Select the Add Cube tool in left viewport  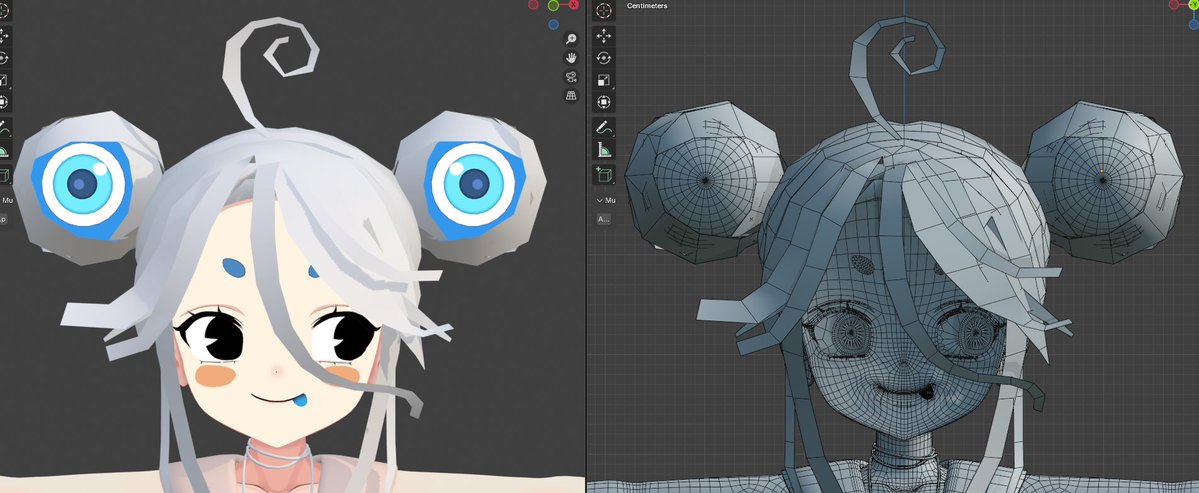(4, 175)
